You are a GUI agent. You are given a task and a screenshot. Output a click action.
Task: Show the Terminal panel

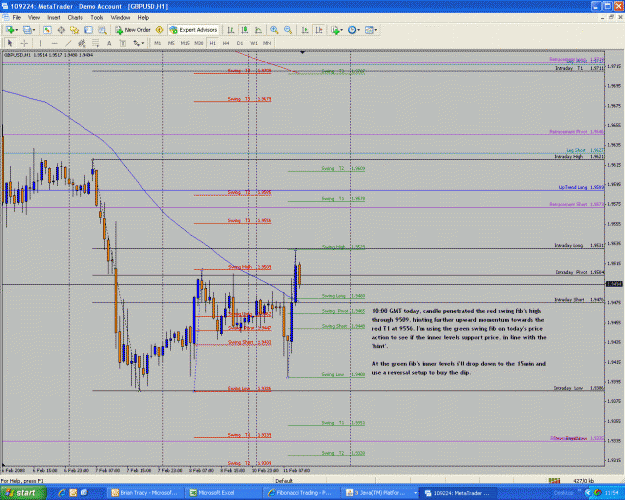pos(88,30)
